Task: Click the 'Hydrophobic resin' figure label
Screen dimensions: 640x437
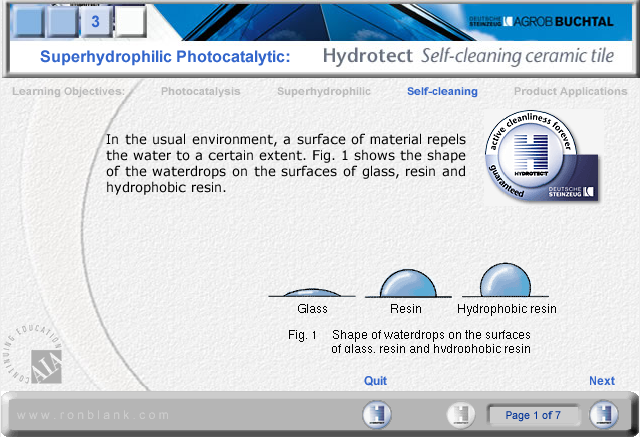Action: tap(507, 308)
